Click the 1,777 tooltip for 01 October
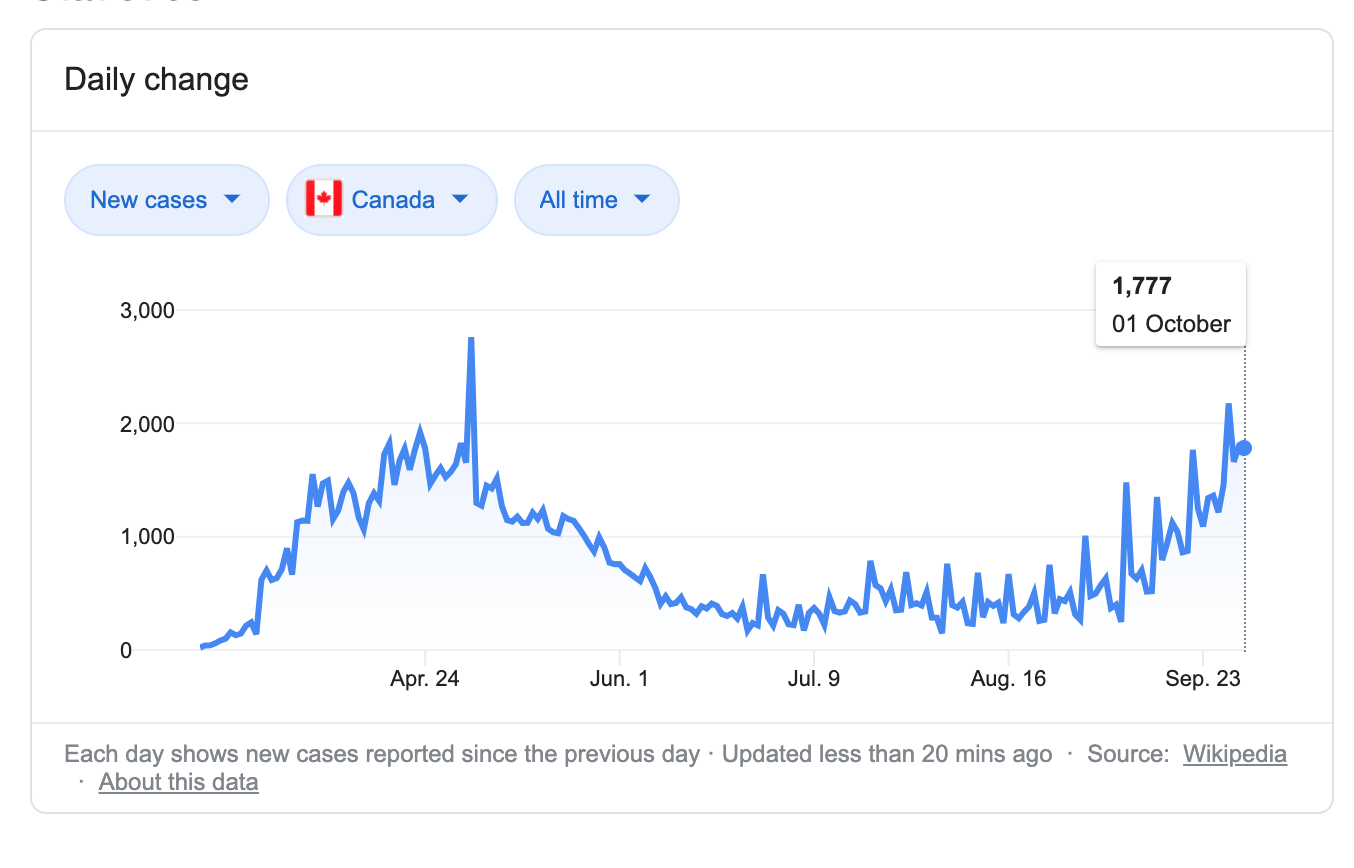The image size is (1354, 868). coord(1171,304)
